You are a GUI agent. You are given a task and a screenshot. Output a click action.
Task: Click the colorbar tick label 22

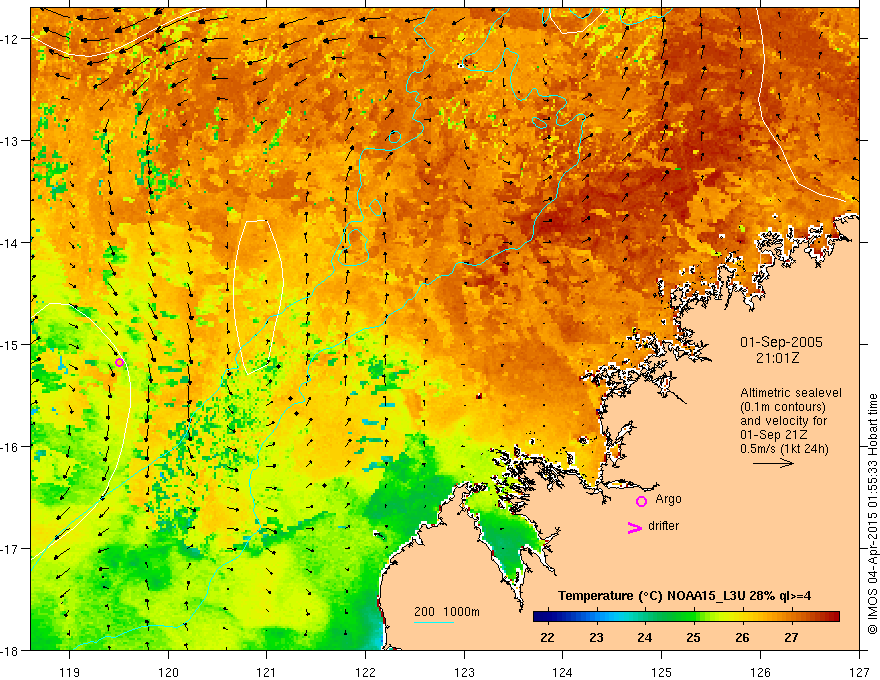pos(547,637)
